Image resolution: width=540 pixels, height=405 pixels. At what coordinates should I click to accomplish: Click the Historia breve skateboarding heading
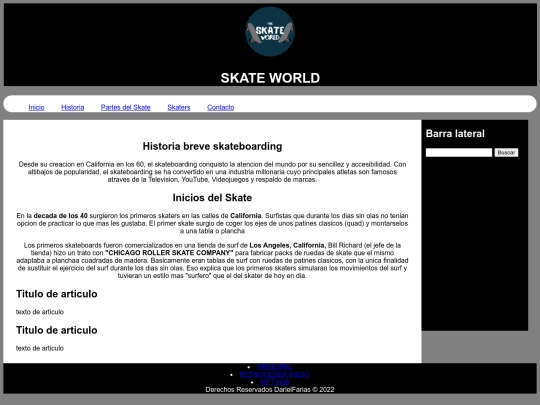pos(212,146)
